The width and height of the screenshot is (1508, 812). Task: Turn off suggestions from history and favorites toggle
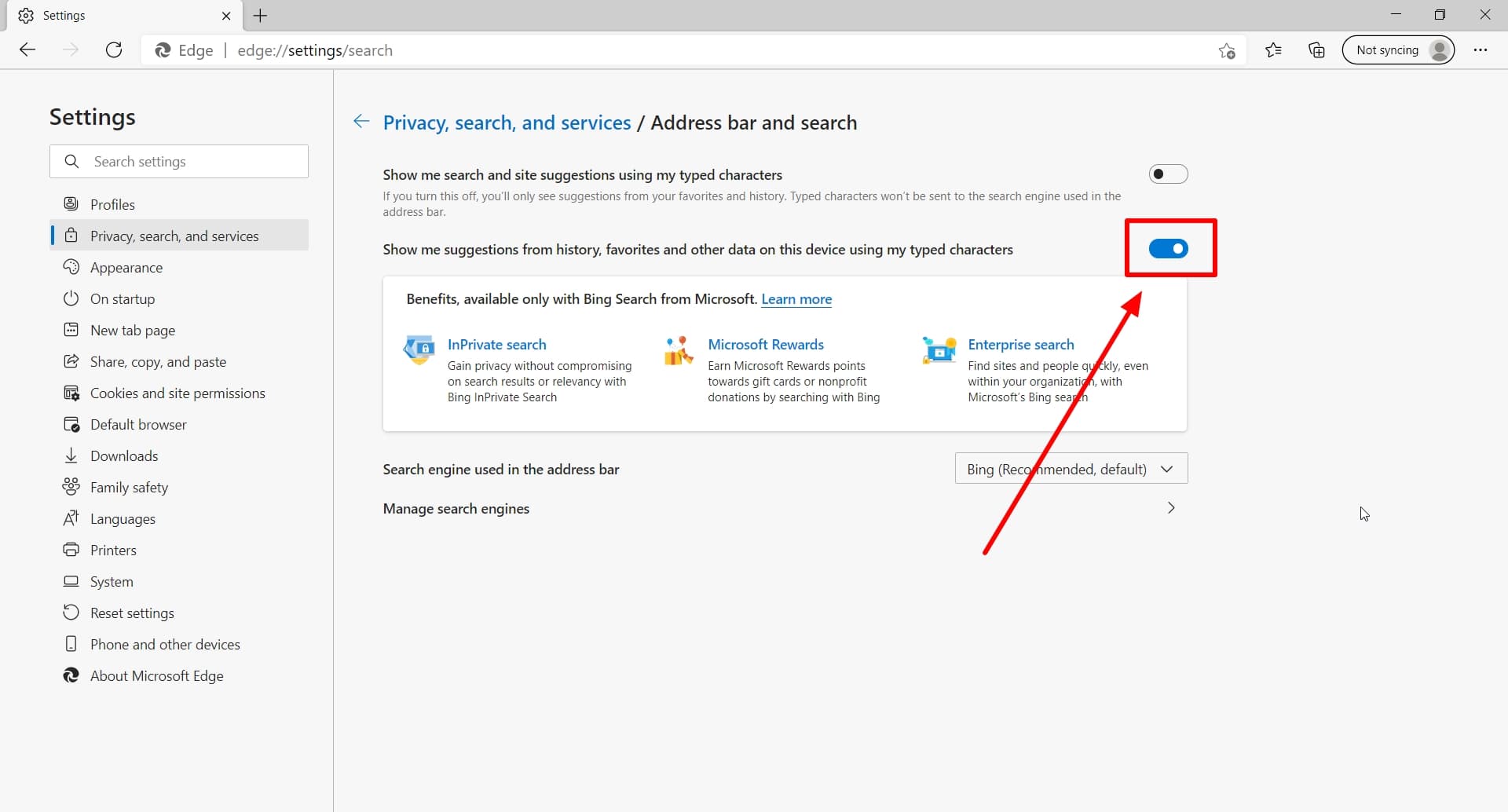point(1168,249)
